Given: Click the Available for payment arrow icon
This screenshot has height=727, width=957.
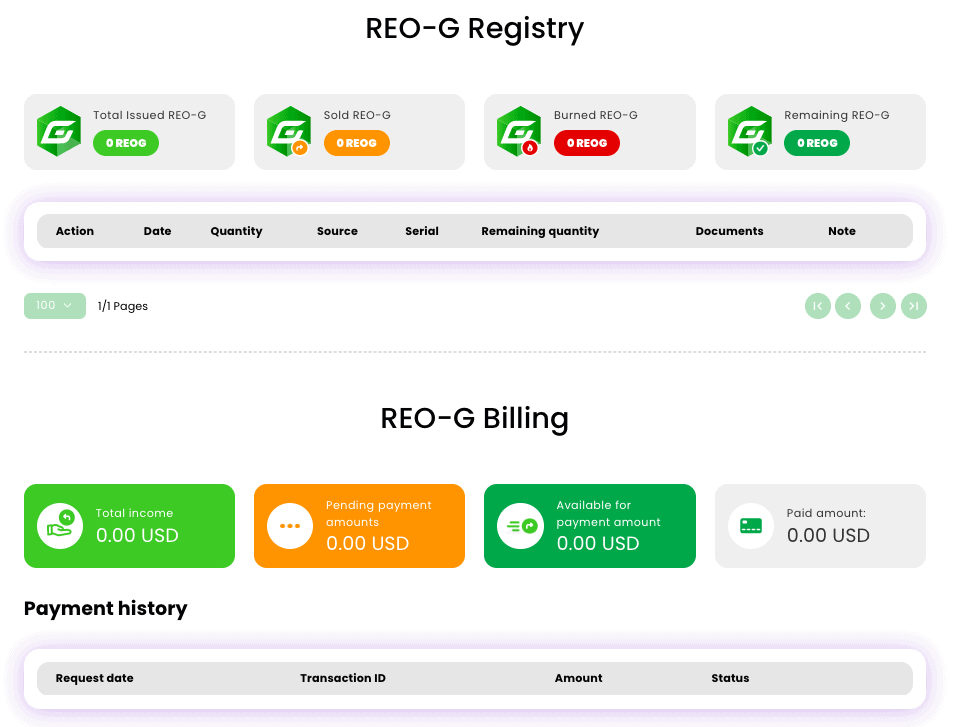Looking at the screenshot, I should [520, 526].
